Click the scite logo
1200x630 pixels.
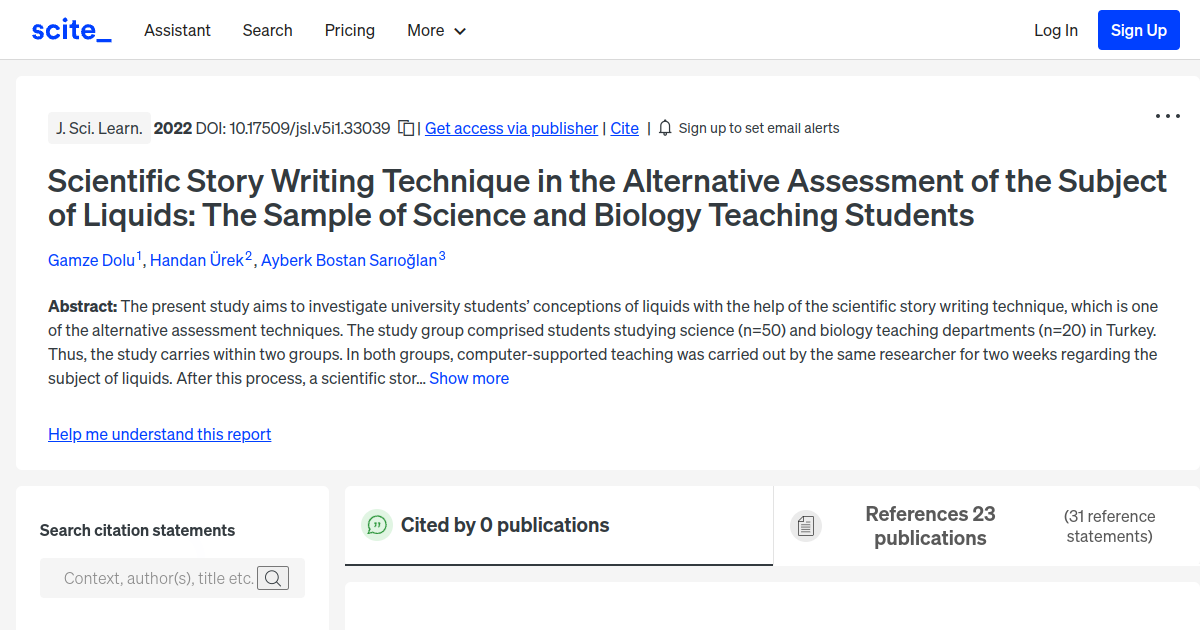click(70, 29)
